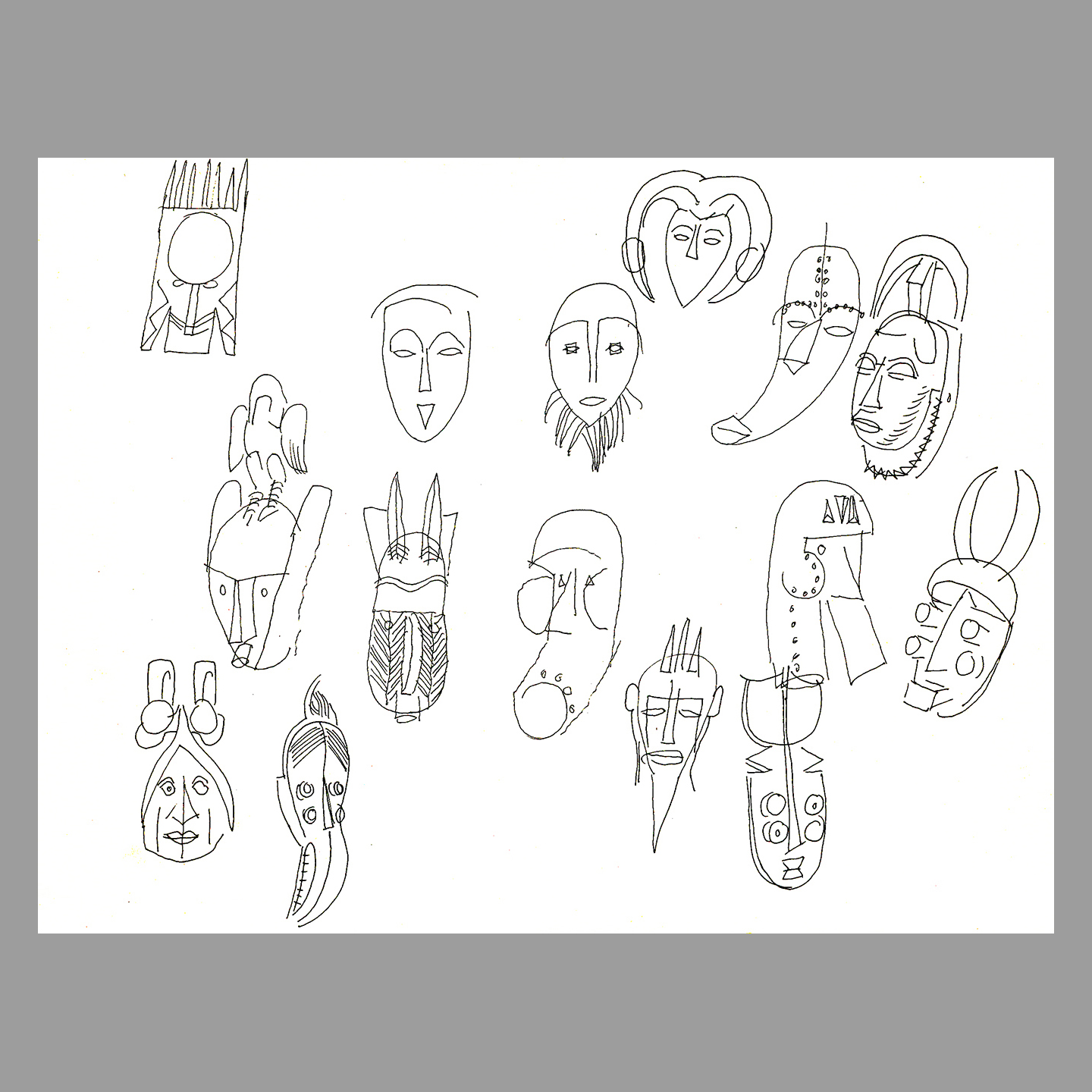
Task: Select the bearded mask with fringe strands
Action: [x=593, y=372]
